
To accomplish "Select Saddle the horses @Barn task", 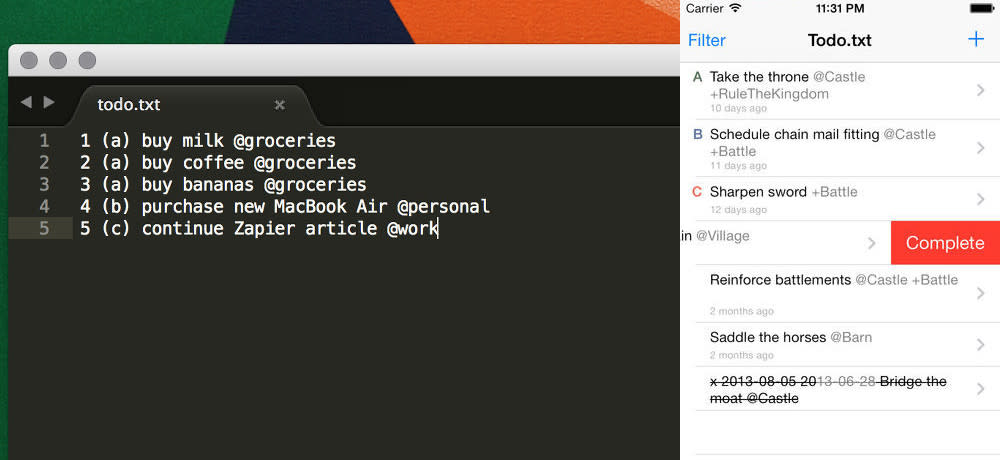I will [x=840, y=345].
